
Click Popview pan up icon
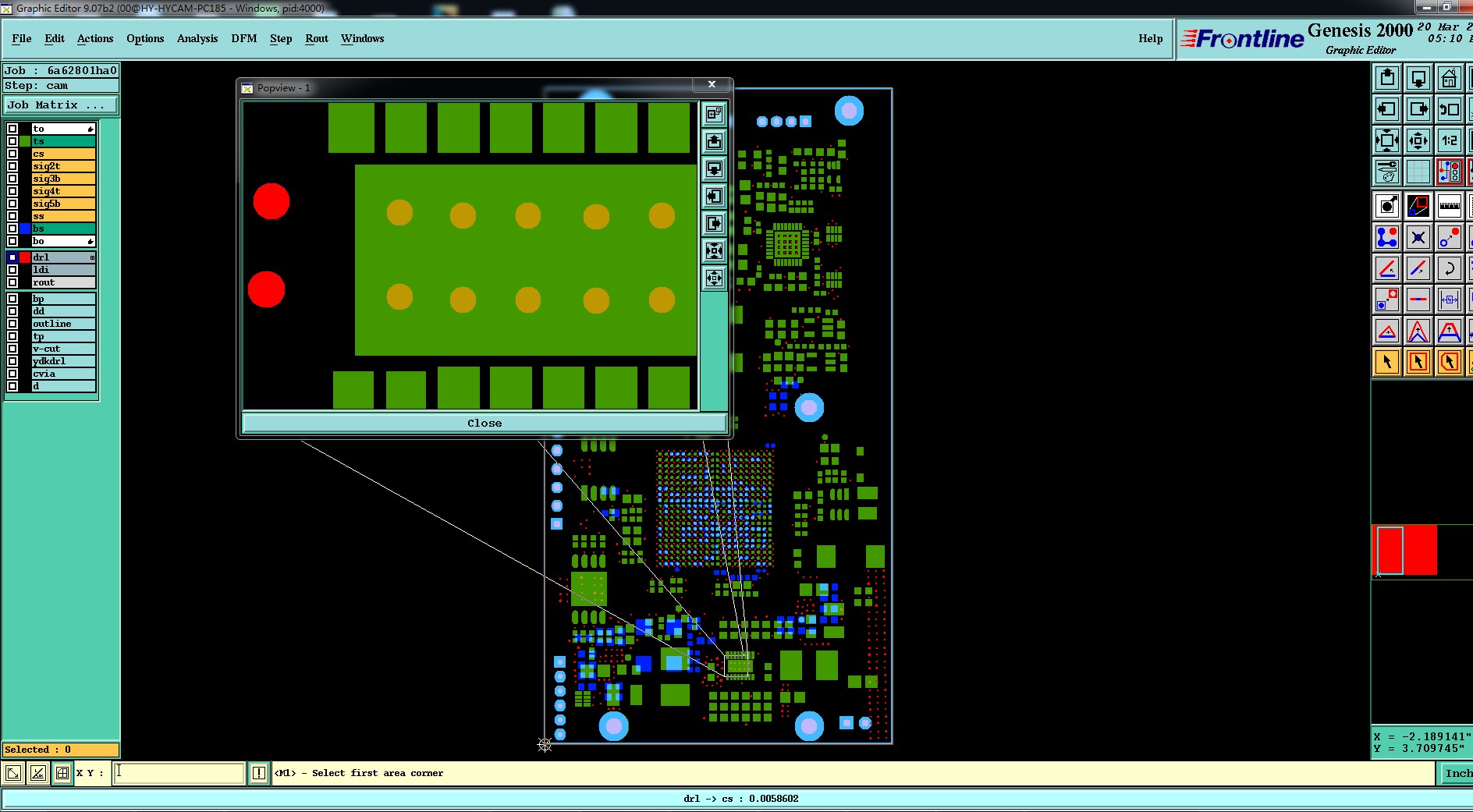[714, 142]
